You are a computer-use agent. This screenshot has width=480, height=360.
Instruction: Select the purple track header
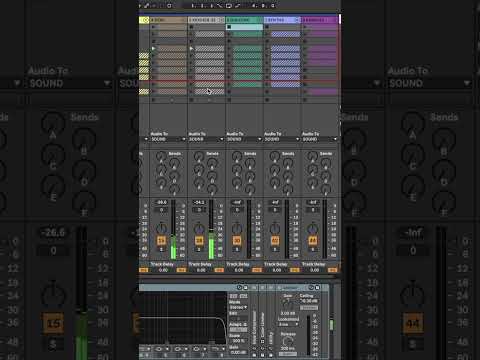click(x=320, y=20)
